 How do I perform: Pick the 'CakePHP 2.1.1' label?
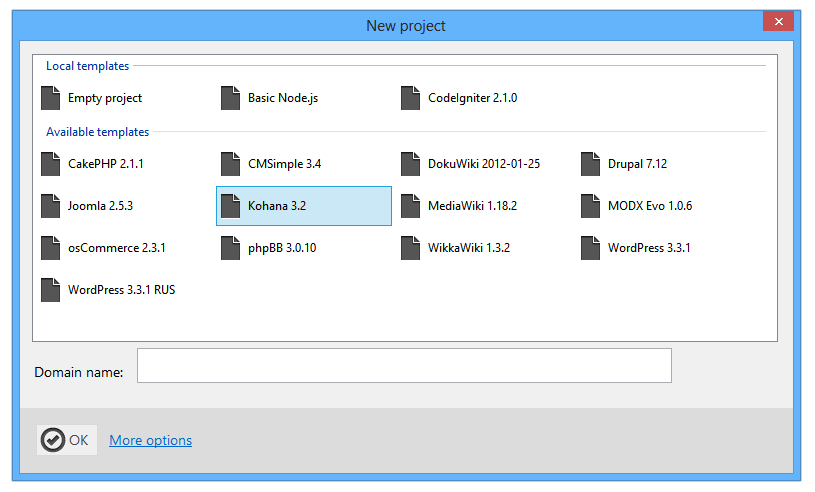pyautogui.click(x=106, y=164)
